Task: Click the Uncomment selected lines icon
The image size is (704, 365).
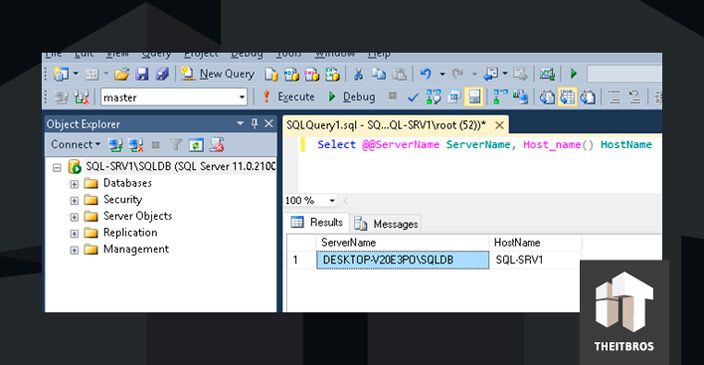Action: click(x=634, y=97)
